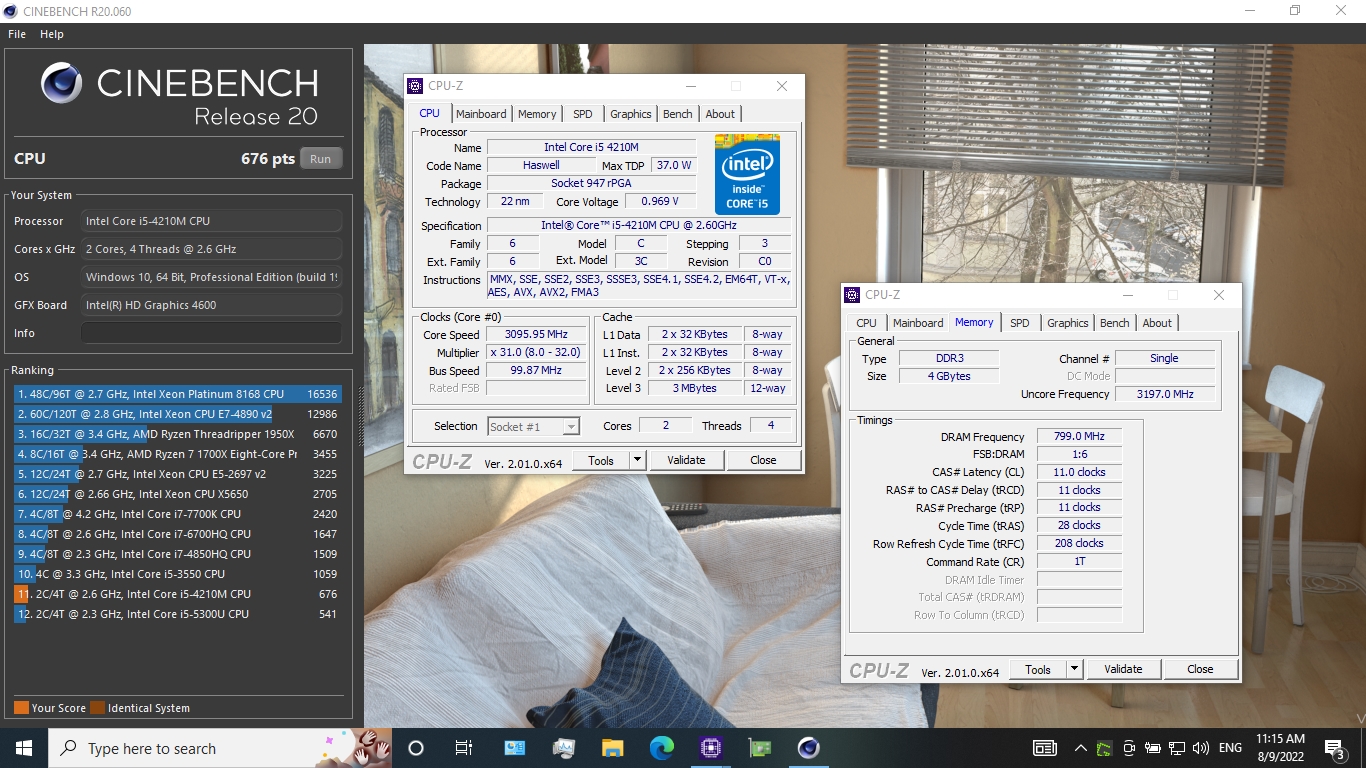Click the green tray icon beside the chevron
The image size is (1366, 768).
[1104, 748]
